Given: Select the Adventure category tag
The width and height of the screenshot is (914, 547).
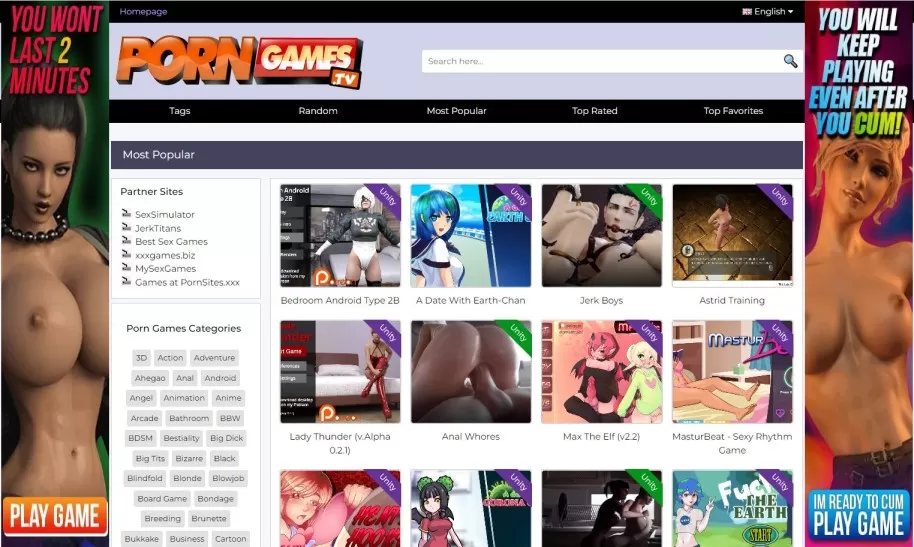Looking at the screenshot, I should (x=215, y=358).
